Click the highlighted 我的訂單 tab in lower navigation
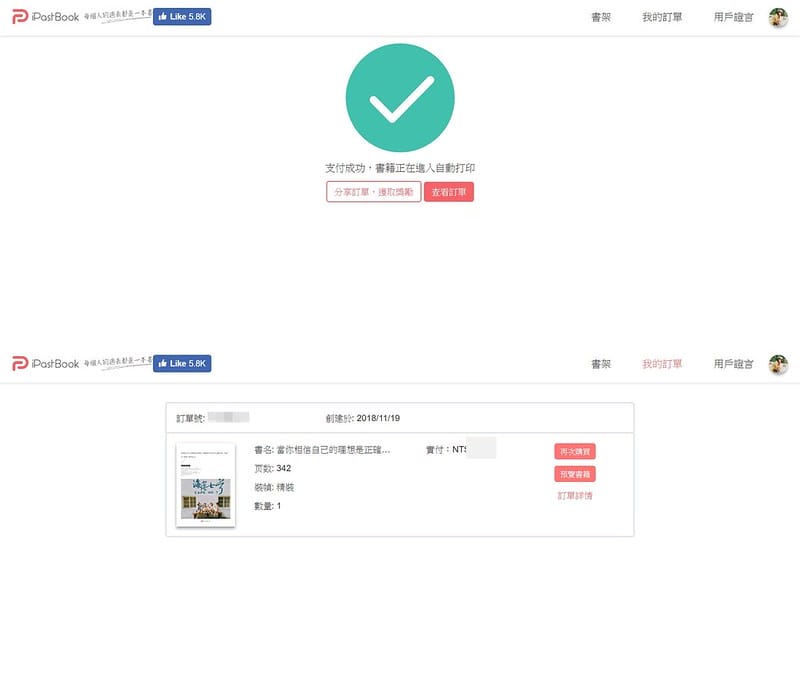The width and height of the screenshot is (800, 678). pyautogui.click(x=662, y=363)
